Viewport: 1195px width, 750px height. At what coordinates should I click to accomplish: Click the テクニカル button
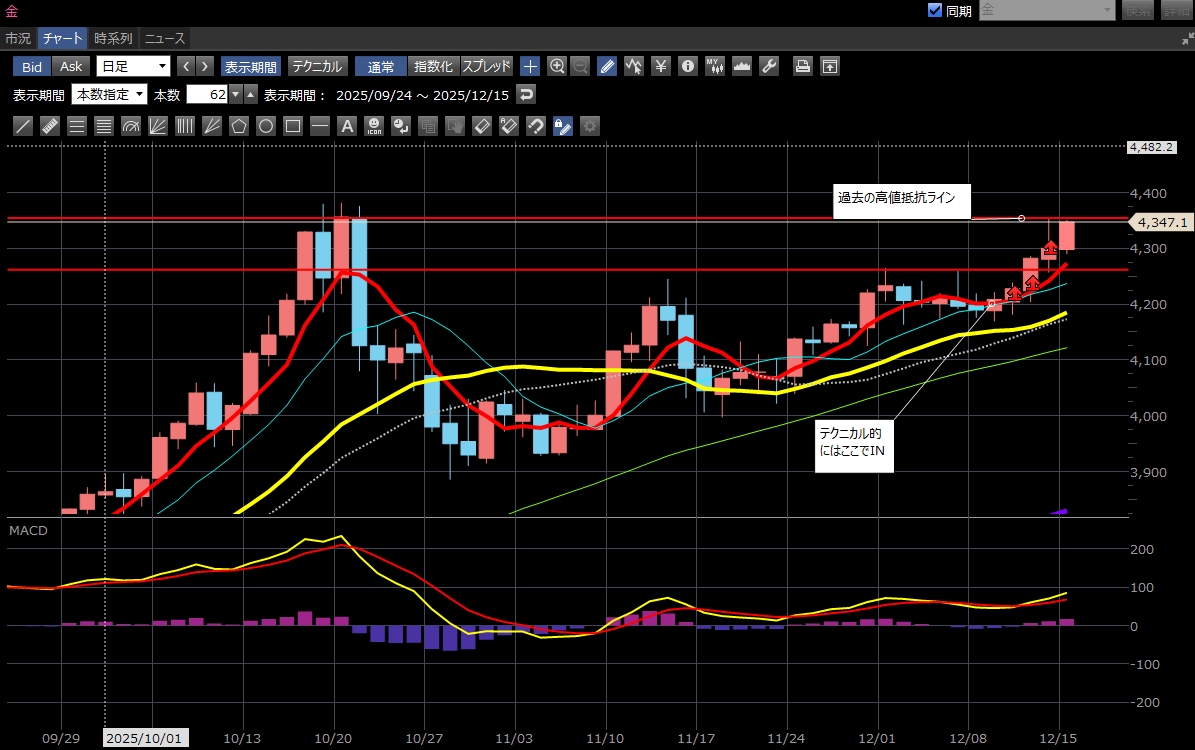tap(317, 66)
